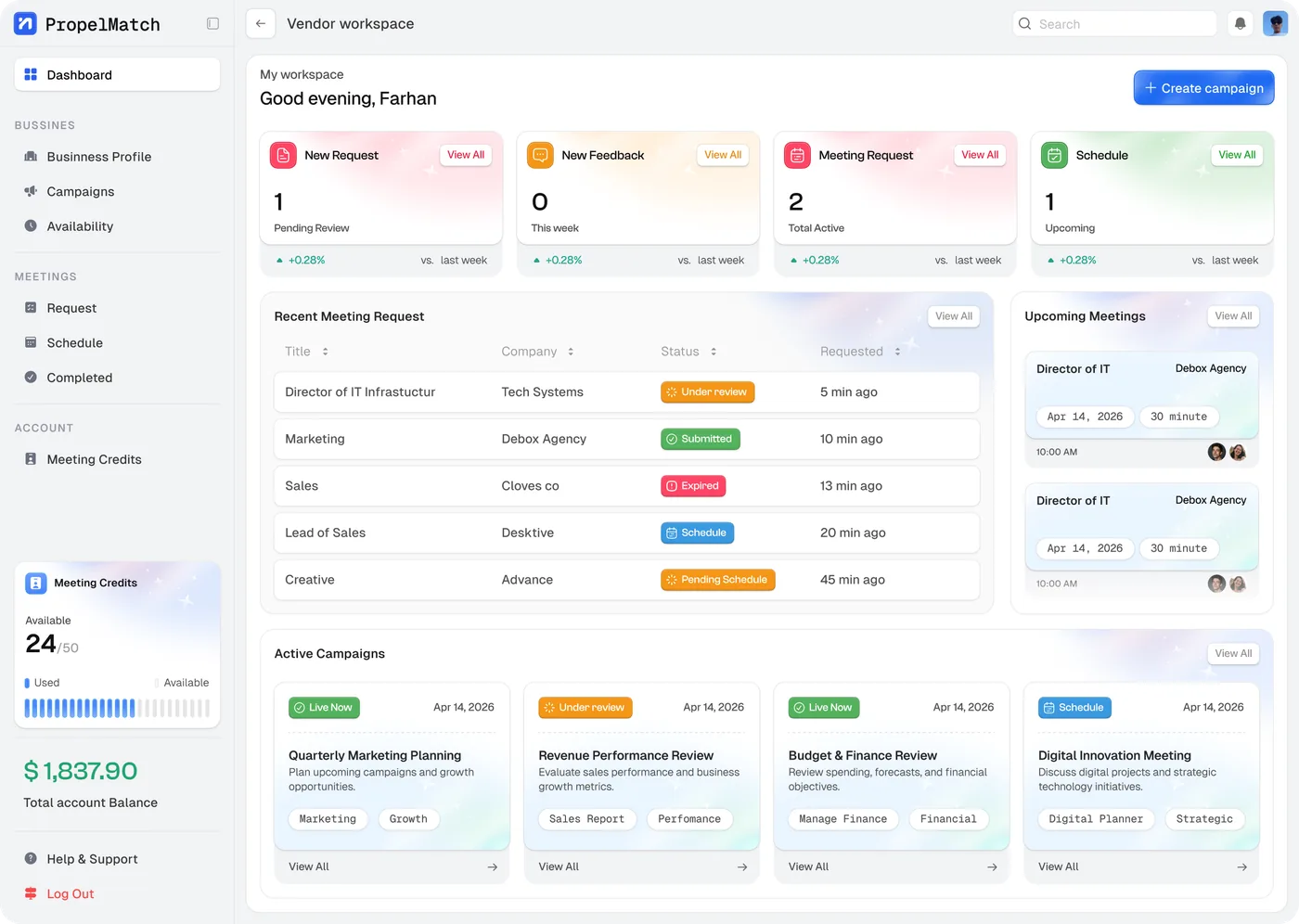This screenshot has height=924, width=1299.
Task: View all in the New Feedback card
Action: pyautogui.click(x=723, y=155)
